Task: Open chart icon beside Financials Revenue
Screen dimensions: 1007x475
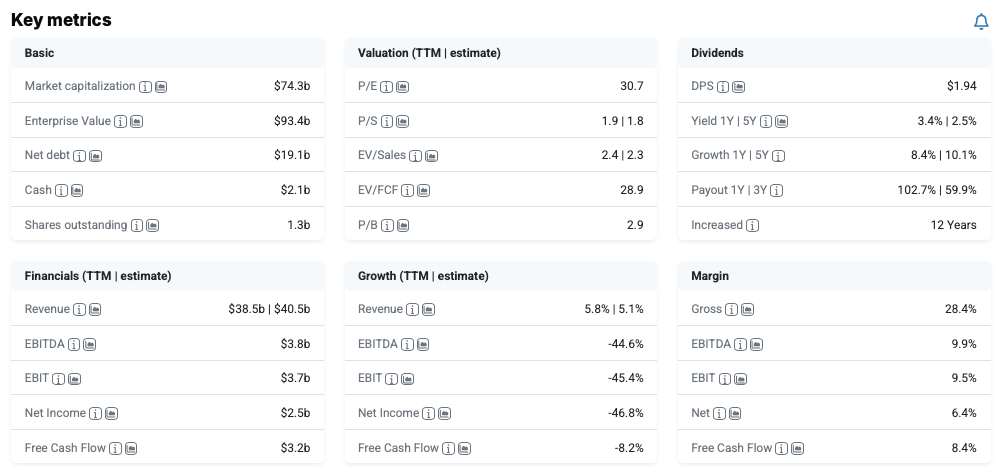Action: (93, 310)
